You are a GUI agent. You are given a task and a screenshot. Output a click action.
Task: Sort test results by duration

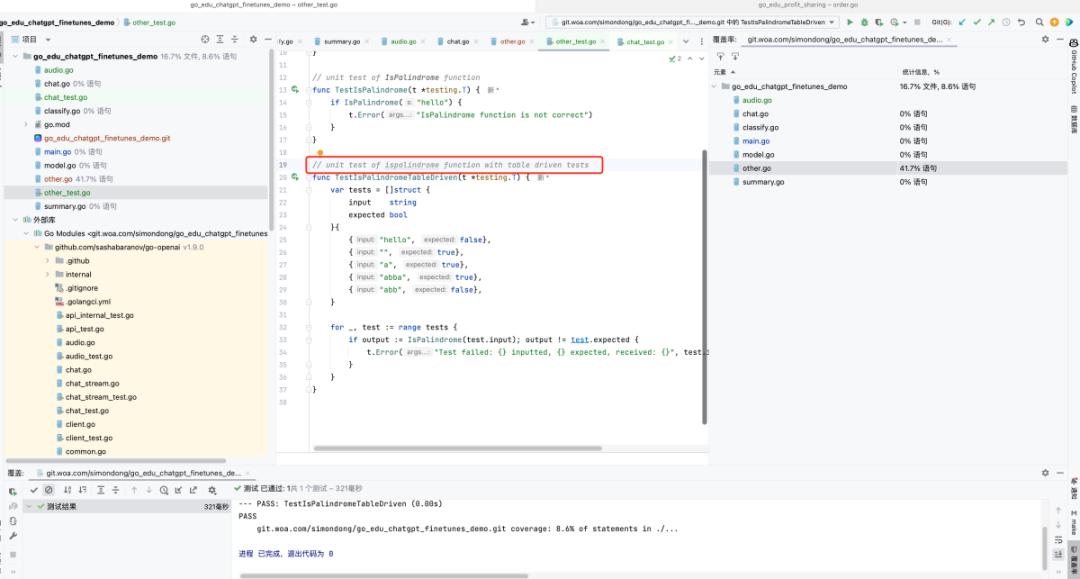82,490
